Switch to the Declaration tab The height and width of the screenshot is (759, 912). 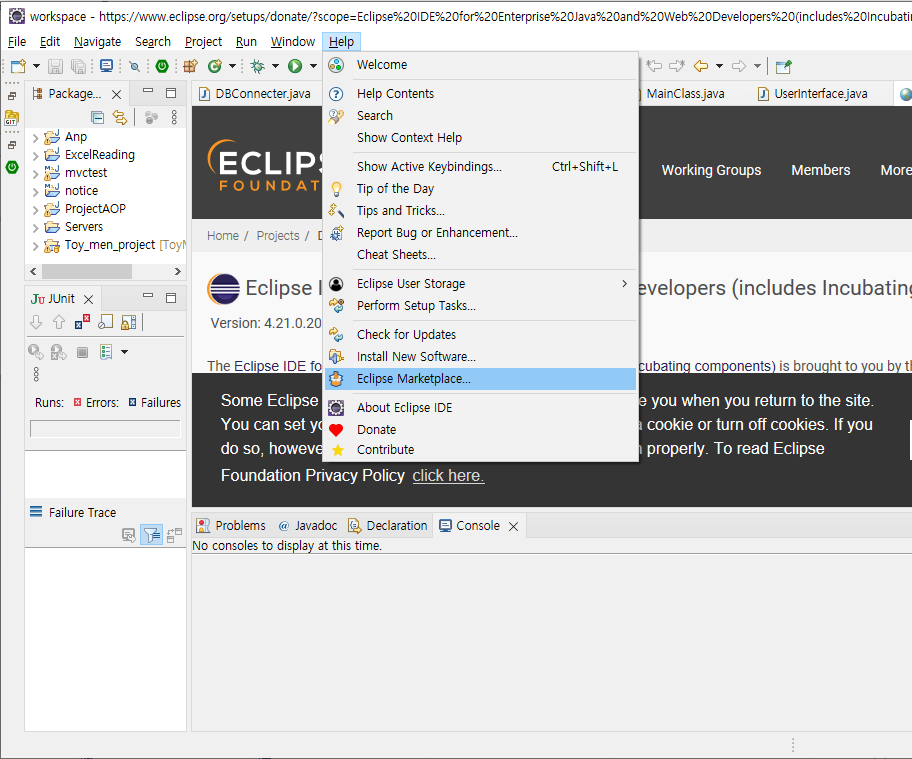388,526
